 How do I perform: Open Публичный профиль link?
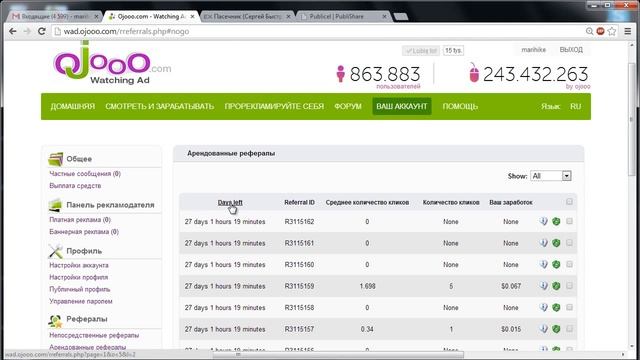click(x=80, y=289)
